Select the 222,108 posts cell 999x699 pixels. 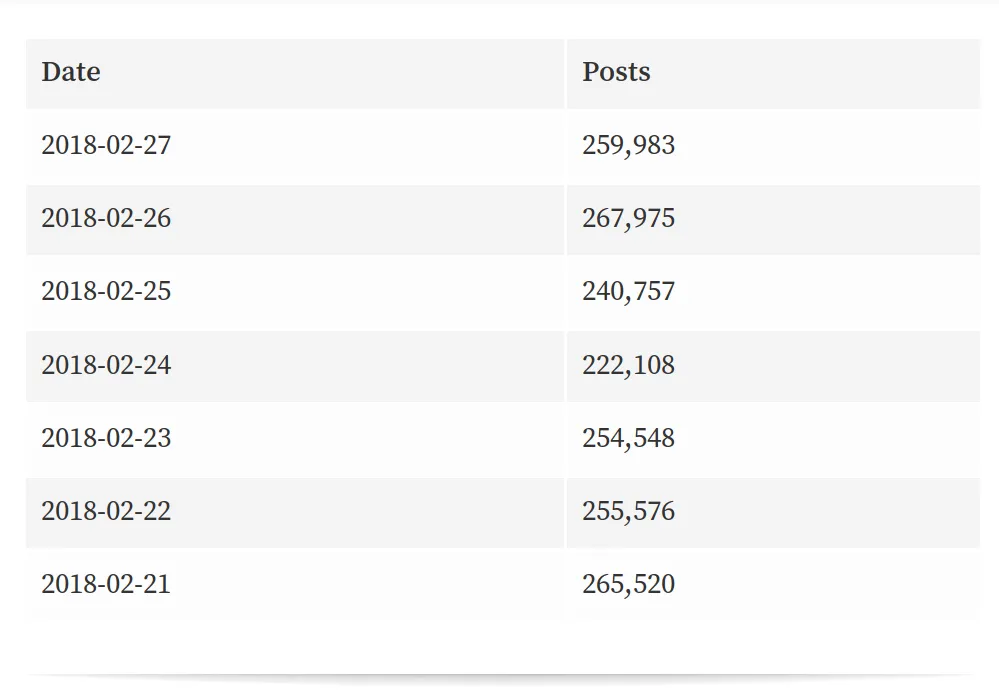click(x=628, y=366)
